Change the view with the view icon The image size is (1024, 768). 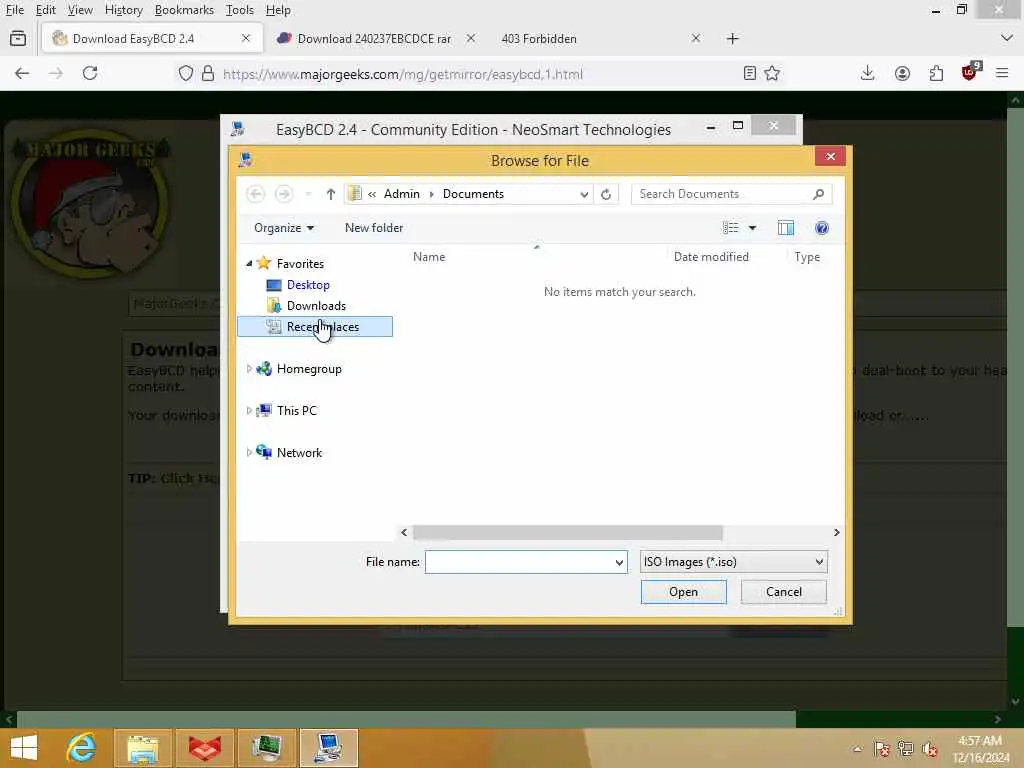pyautogui.click(x=730, y=228)
